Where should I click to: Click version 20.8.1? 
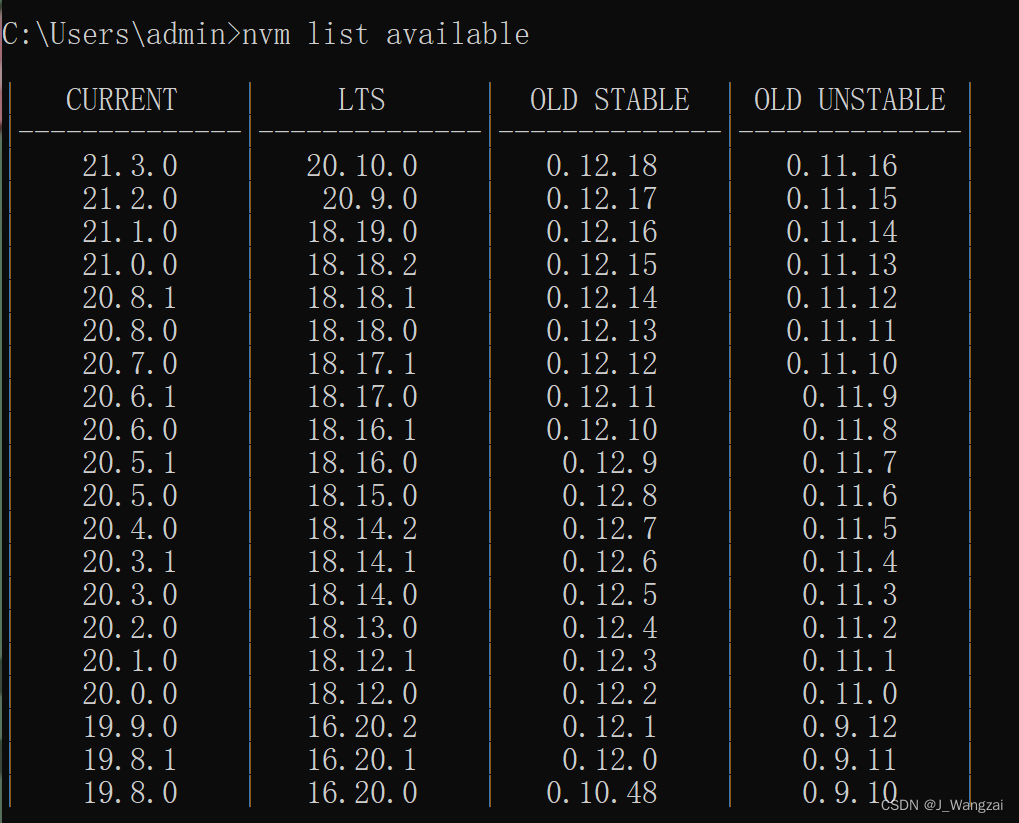coord(130,298)
